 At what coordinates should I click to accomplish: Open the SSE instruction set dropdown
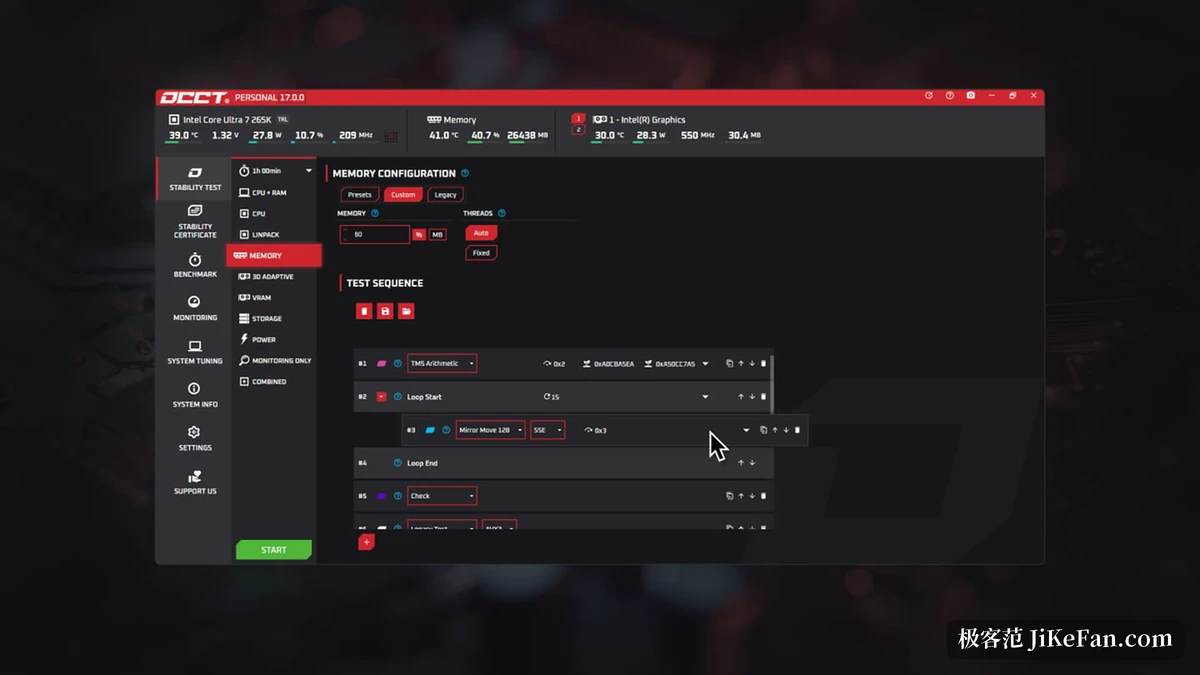coord(548,430)
